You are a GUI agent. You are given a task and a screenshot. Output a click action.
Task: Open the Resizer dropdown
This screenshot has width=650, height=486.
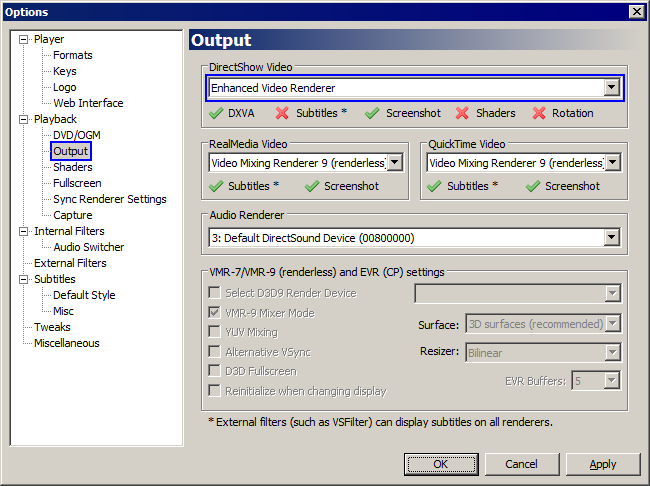pyautogui.click(x=612, y=352)
